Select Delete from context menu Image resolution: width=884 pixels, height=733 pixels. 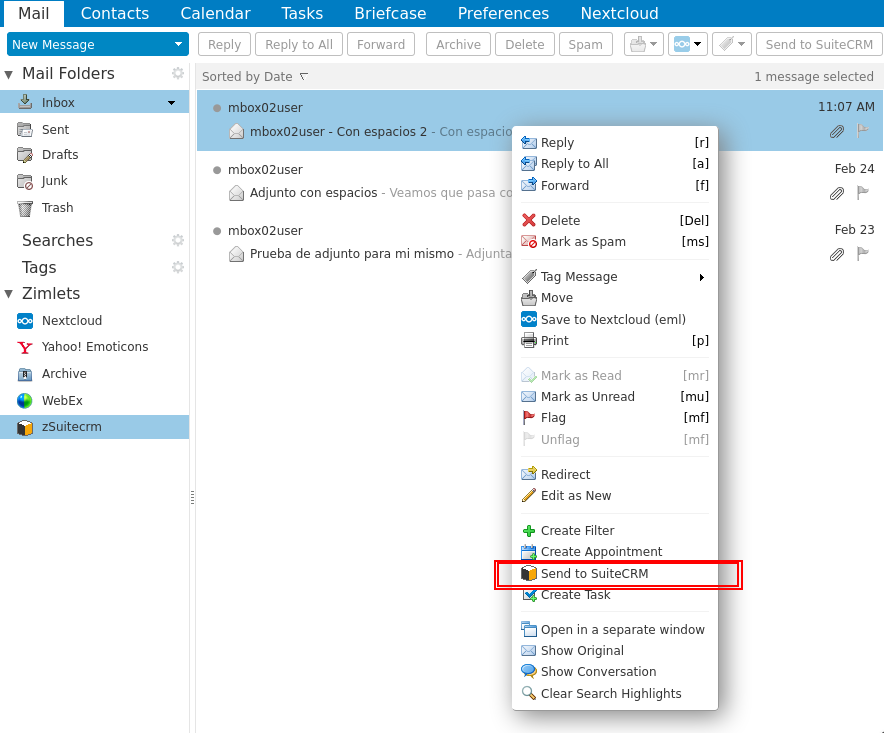click(x=615, y=220)
